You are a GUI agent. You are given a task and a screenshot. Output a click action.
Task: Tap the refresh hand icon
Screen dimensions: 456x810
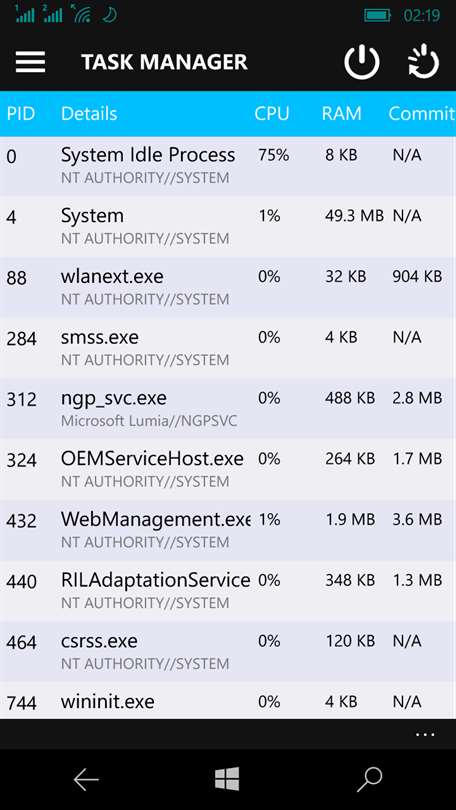[x=423, y=62]
